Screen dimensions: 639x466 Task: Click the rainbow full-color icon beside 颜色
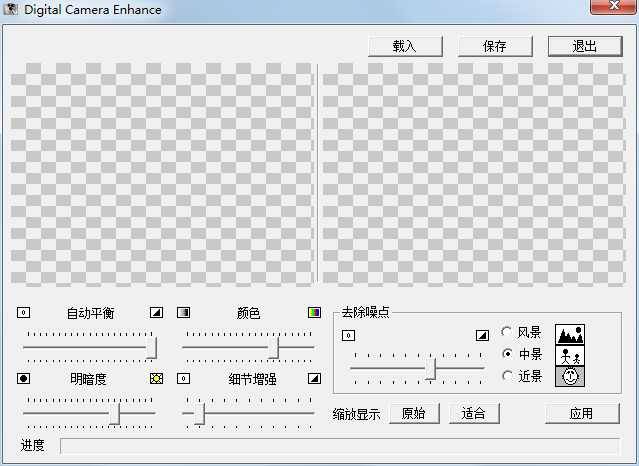click(315, 313)
